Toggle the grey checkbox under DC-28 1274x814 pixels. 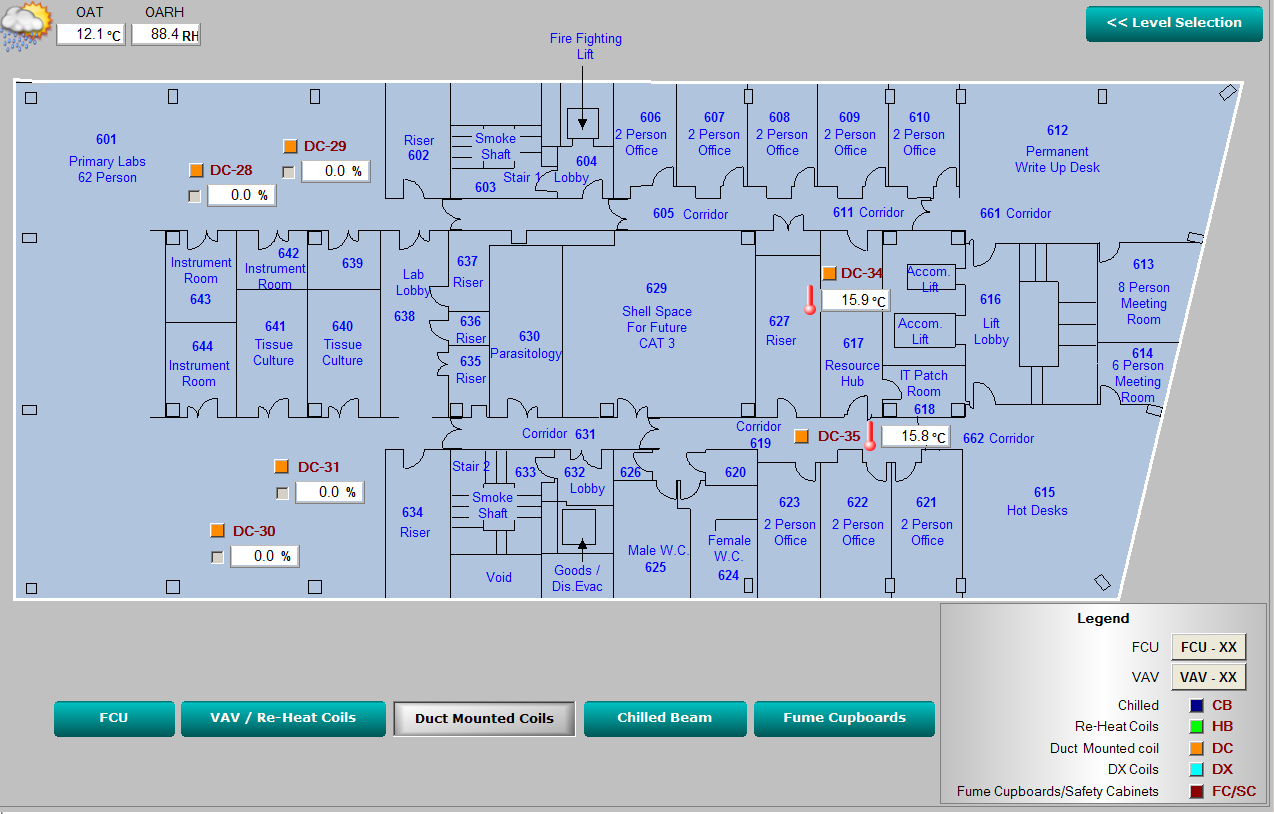pos(195,196)
